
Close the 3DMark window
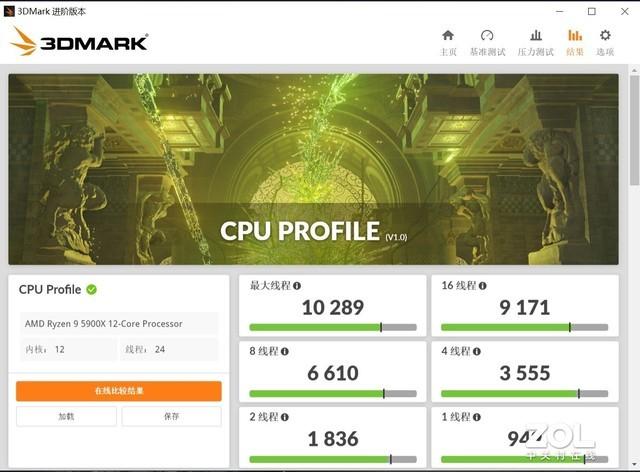pyautogui.click(x=624, y=11)
